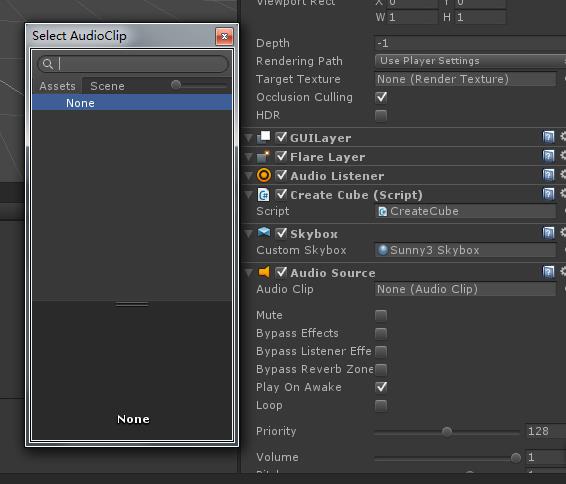Screen dimensions: 566x484
Task: Click the CreateCube script file icon
Action: pyautogui.click(x=382, y=211)
